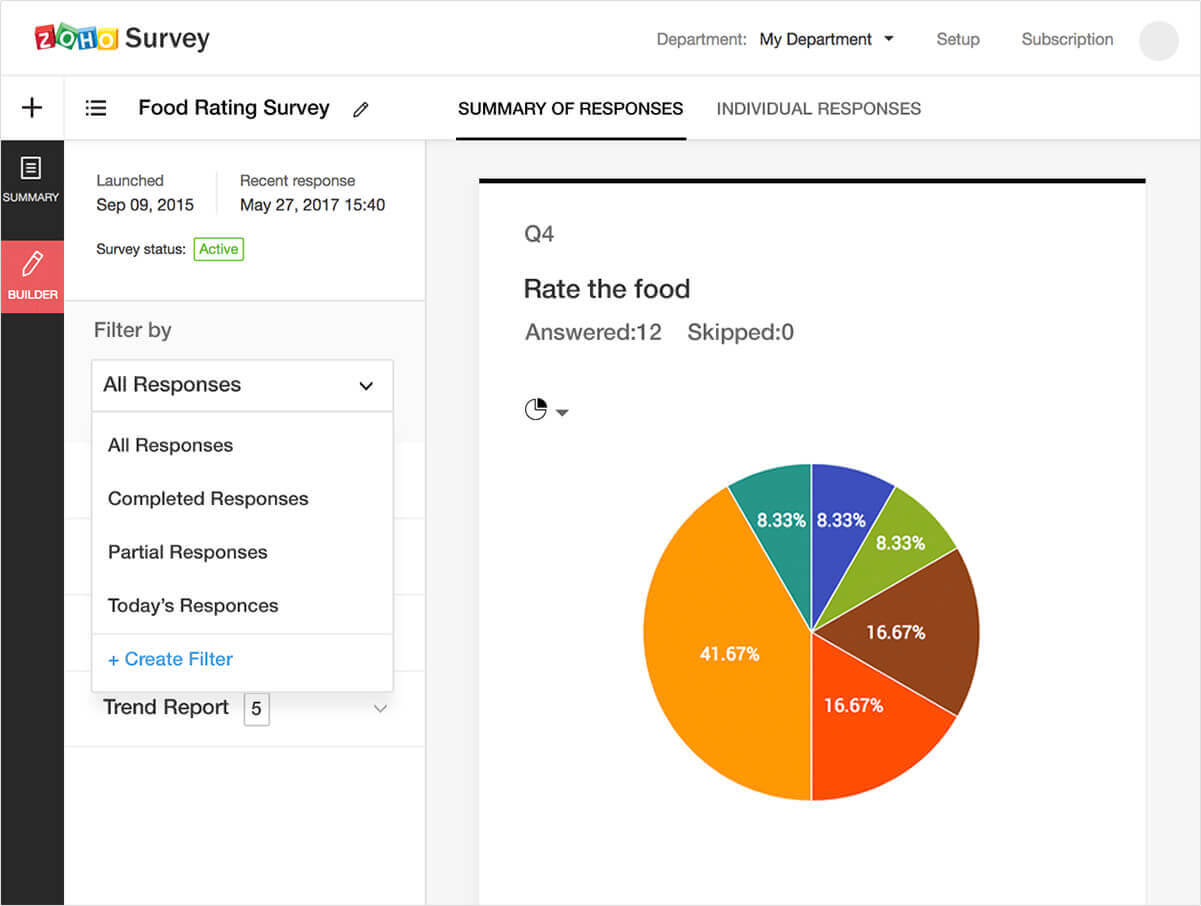Image resolution: width=1201 pixels, height=906 pixels.
Task: Select the SUMMARY OF RESPONSES tab
Action: (x=570, y=108)
